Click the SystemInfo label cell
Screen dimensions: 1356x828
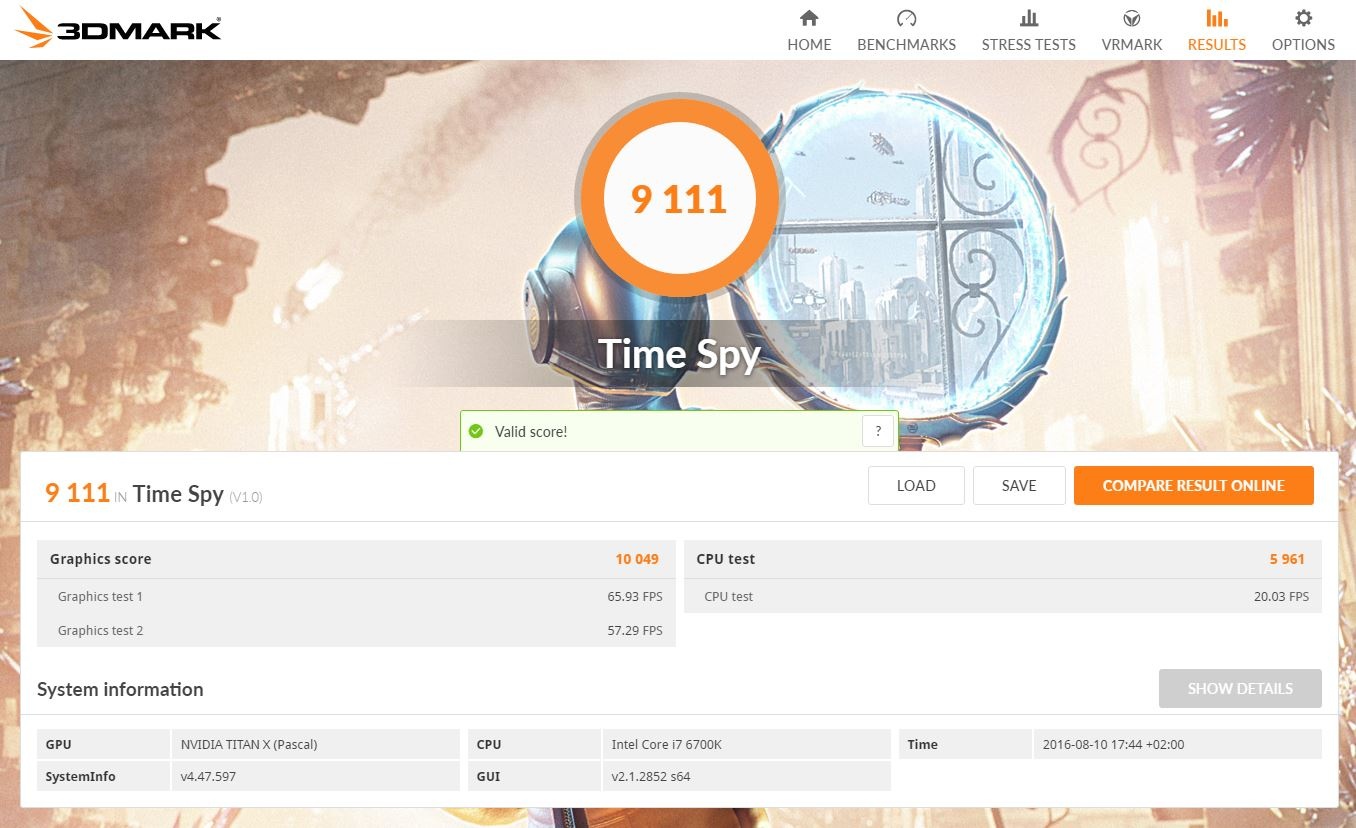pyautogui.click(x=104, y=777)
